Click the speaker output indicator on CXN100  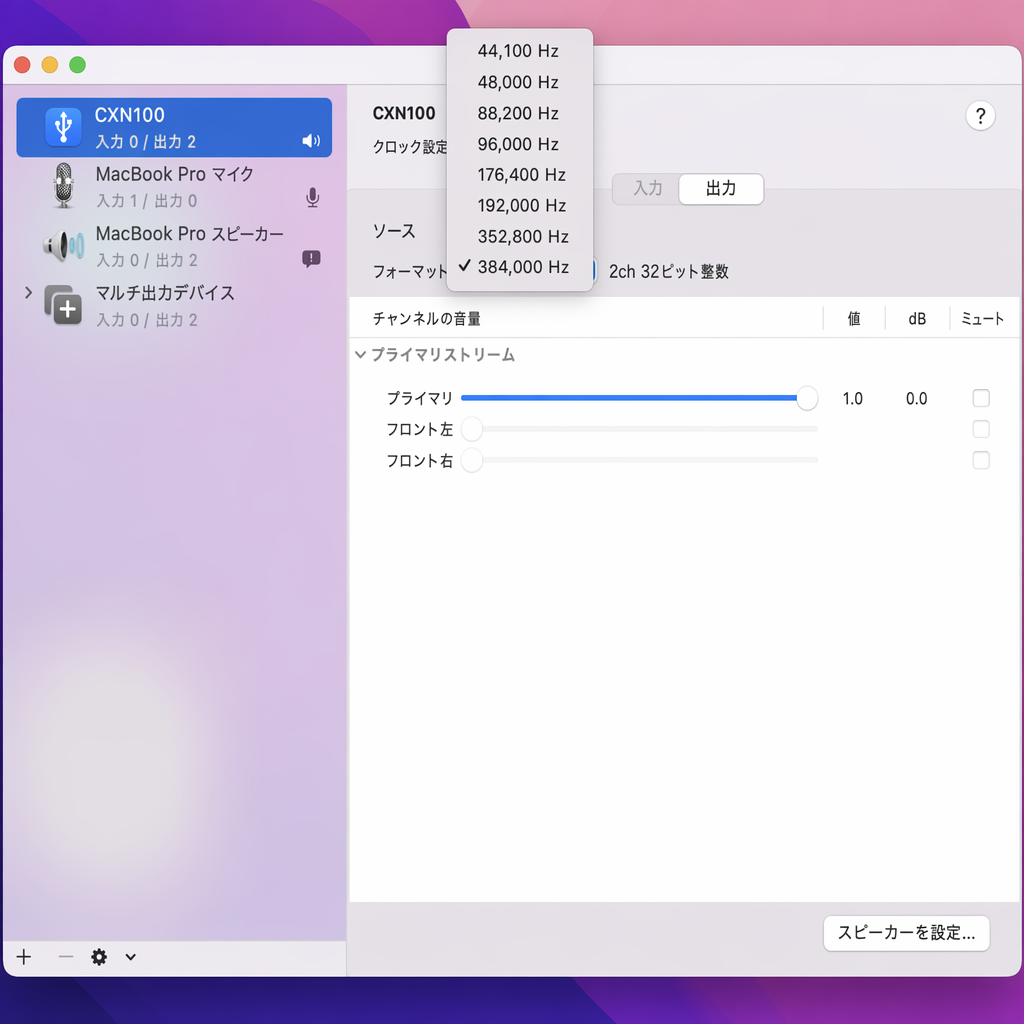click(312, 141)
